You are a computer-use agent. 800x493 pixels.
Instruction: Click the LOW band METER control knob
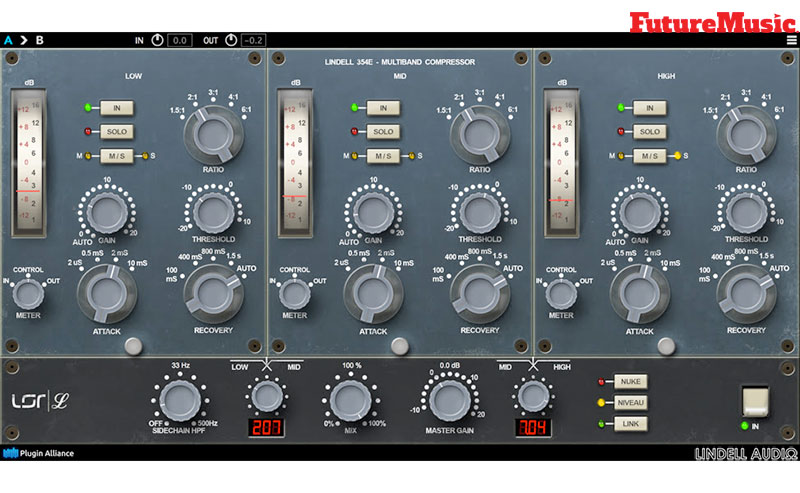coord(28,294)
